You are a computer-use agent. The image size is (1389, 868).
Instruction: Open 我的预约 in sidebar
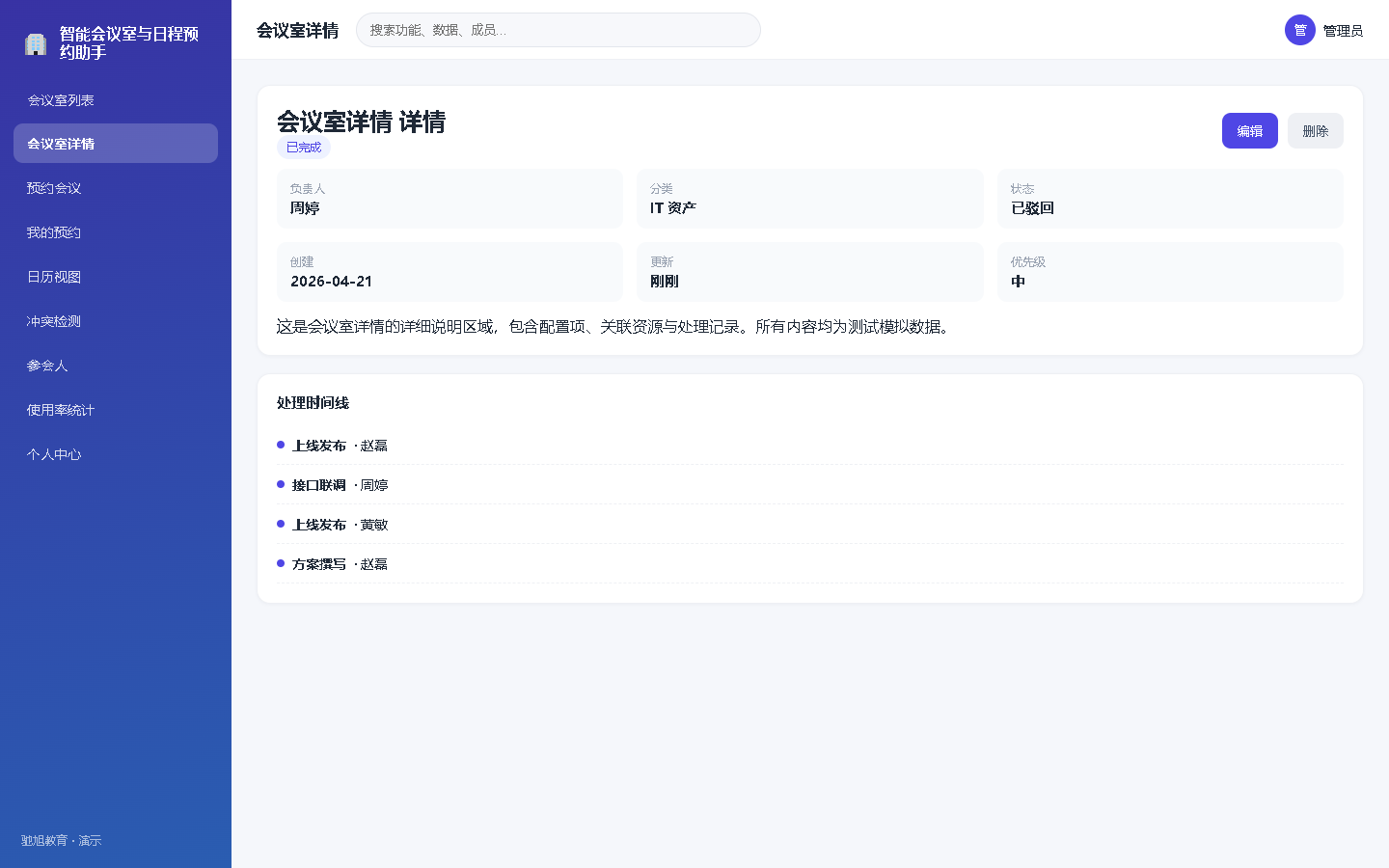point(116,232)
